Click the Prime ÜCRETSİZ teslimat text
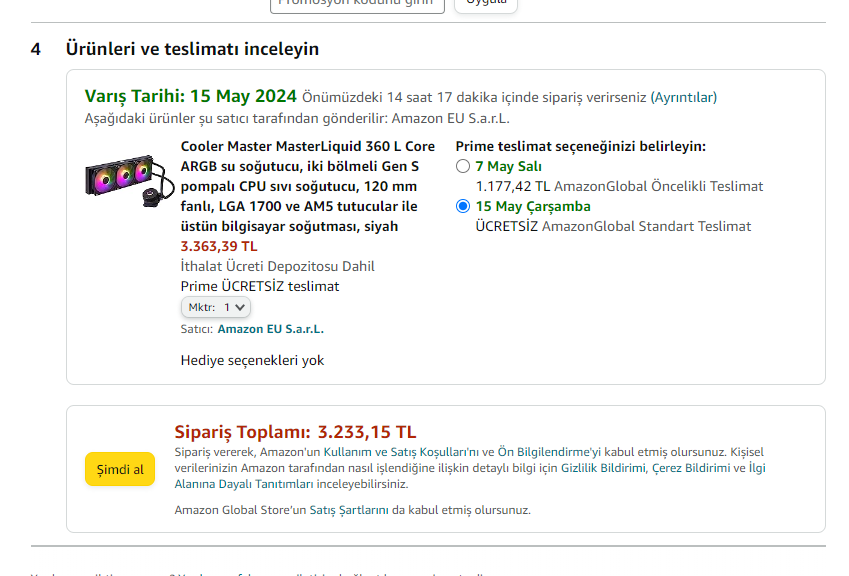The image size is (849, 576). pyautogui.click(x=260, y=286)
